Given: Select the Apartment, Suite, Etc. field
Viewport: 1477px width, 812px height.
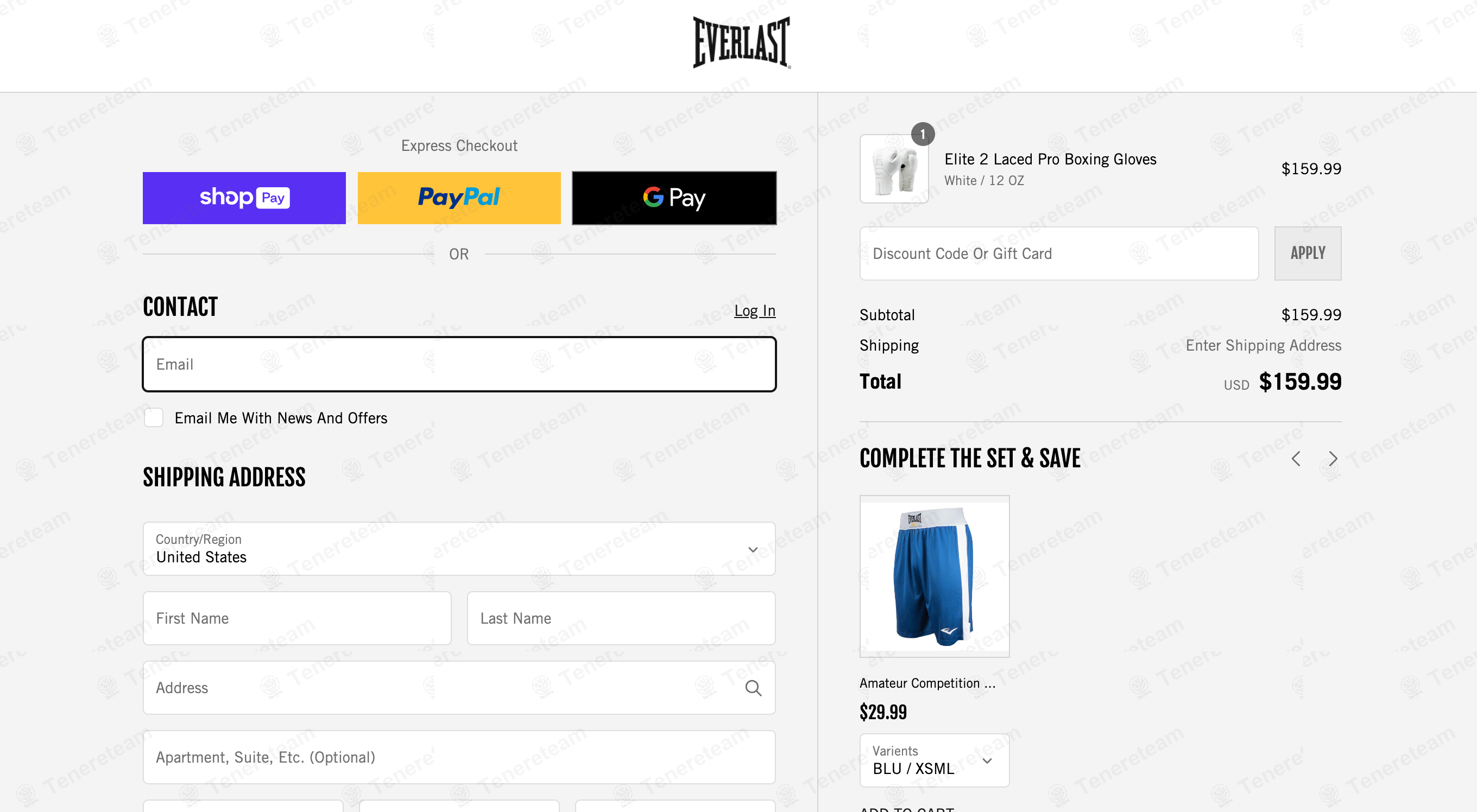Looking at the screenshot, I should coord(459,757).
